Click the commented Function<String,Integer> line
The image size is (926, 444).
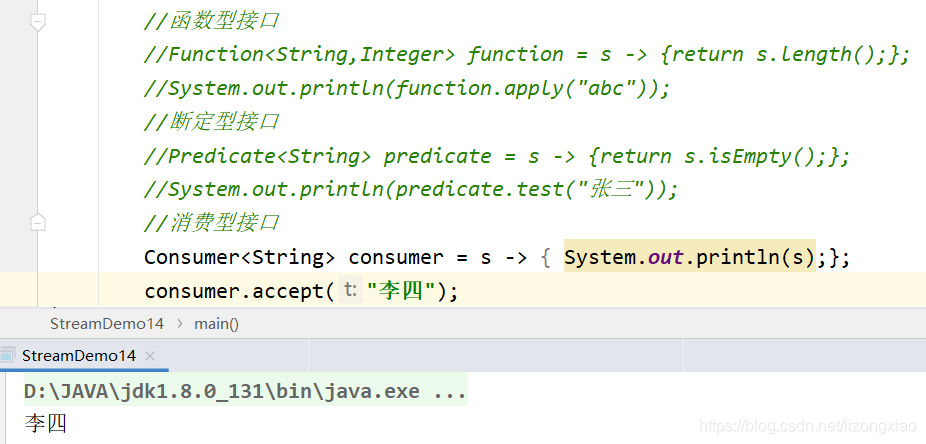[x=527, y=54]
